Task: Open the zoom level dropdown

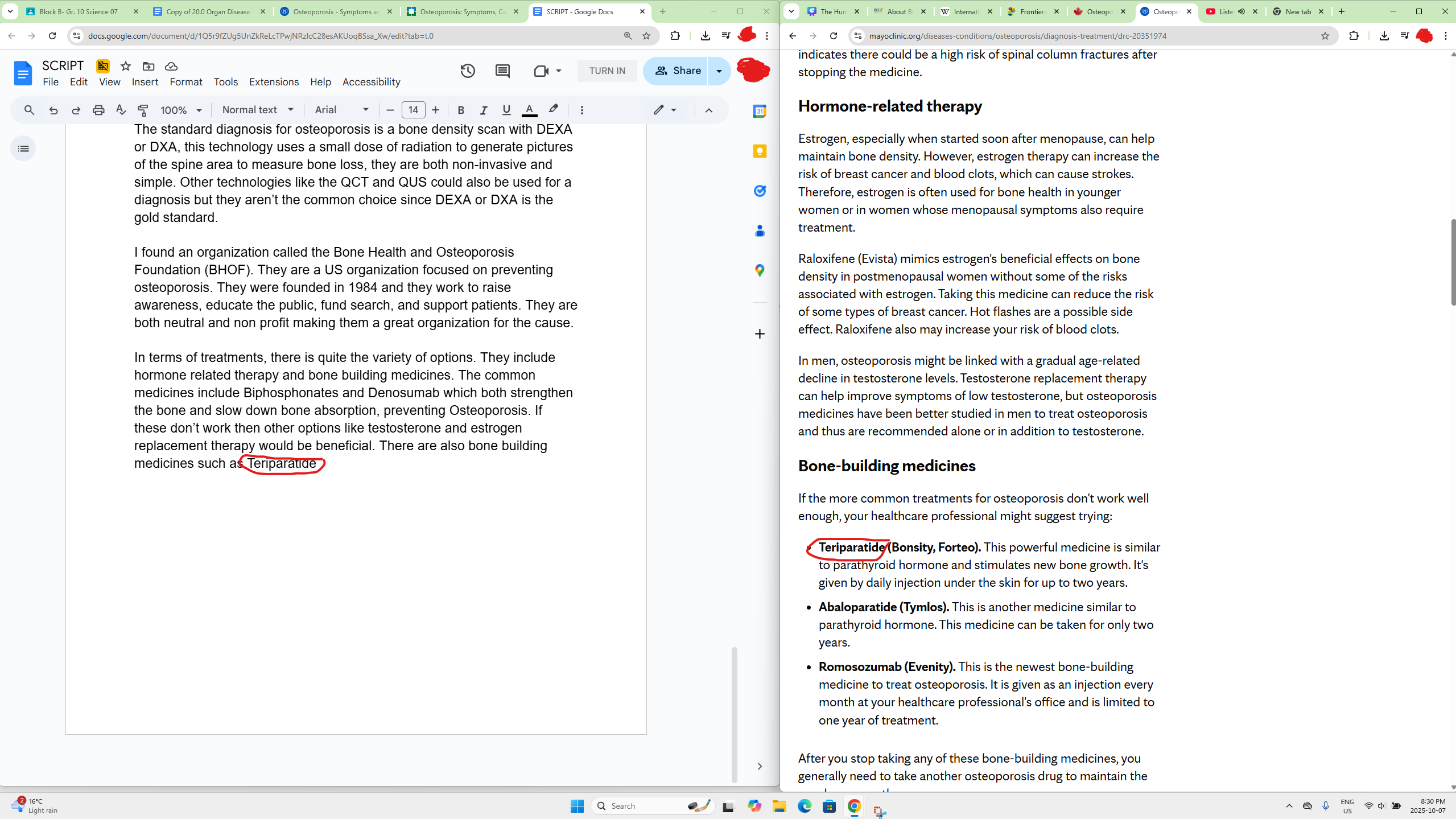Action: 181,110
